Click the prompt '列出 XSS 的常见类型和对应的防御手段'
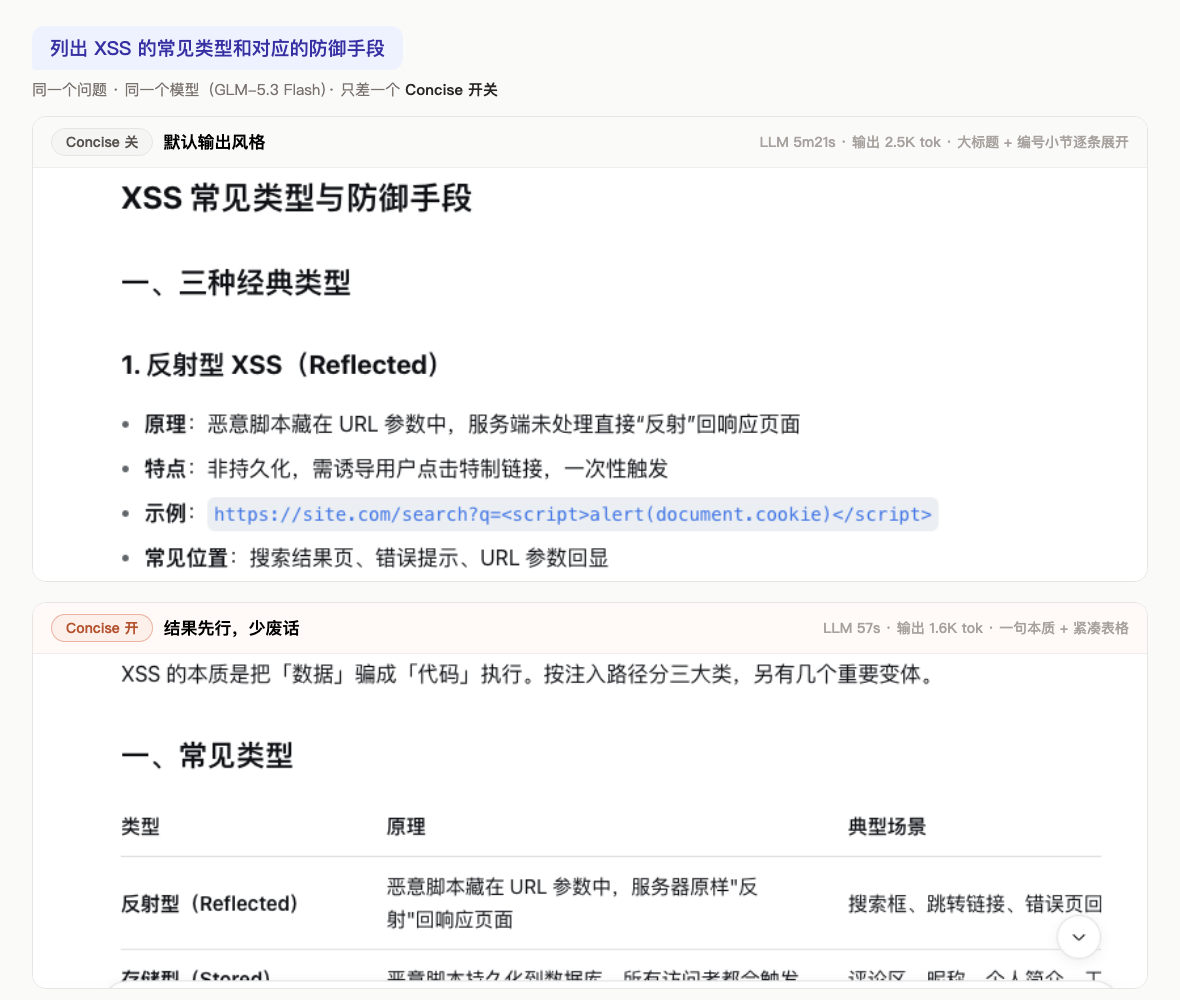Screen dimensions: 1180x1000 click(x=217, y=48)
